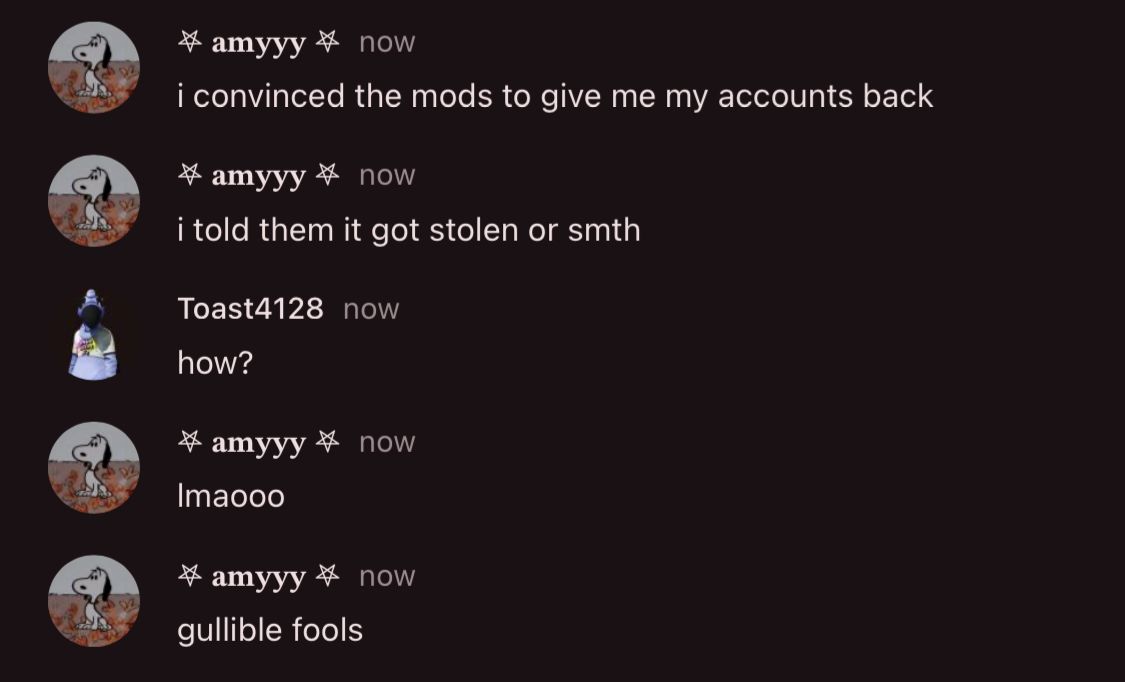
Task: Click the amyyy username above "gullible fools"
Action: pos(258,577)
